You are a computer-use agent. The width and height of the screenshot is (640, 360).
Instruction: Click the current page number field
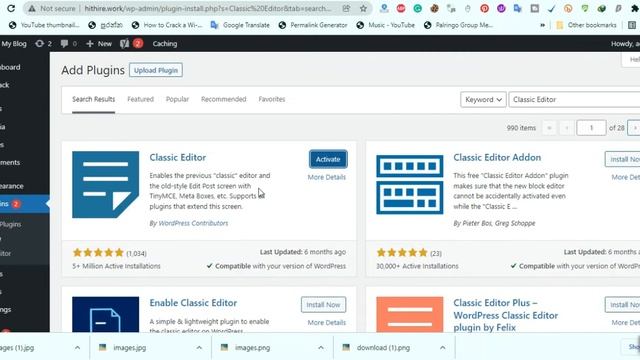coord(591,128)
